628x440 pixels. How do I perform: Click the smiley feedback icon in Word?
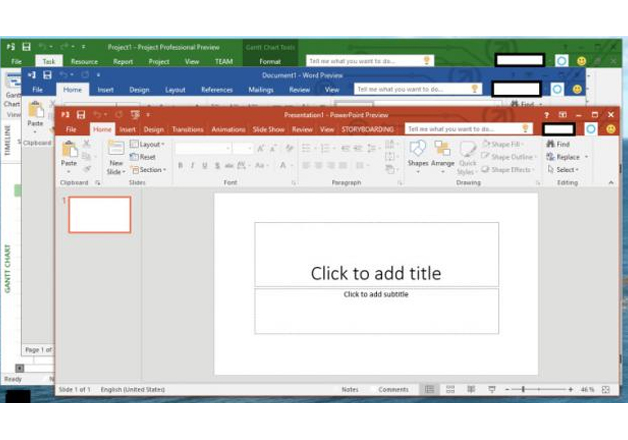(x=577, y=89)
